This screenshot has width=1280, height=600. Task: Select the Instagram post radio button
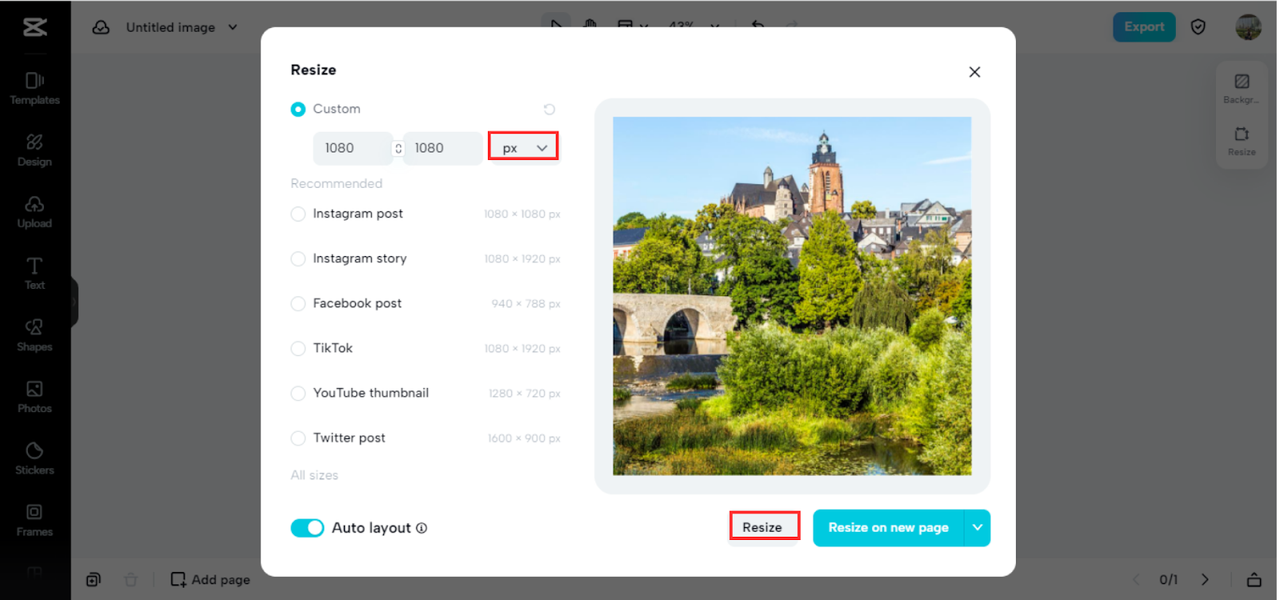click(x=298, y=214)
